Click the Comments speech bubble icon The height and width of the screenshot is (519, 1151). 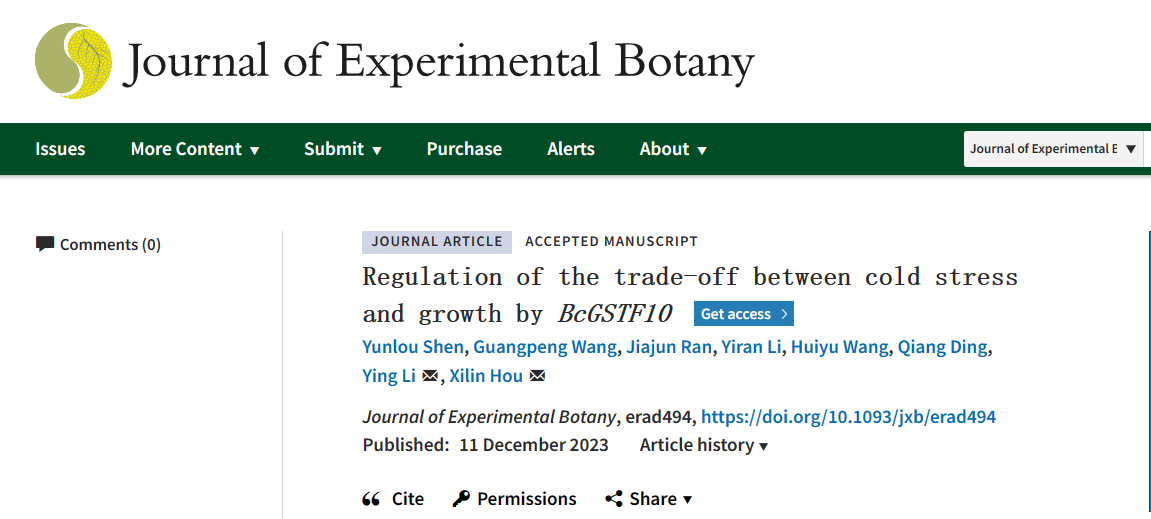pos(45,244)
